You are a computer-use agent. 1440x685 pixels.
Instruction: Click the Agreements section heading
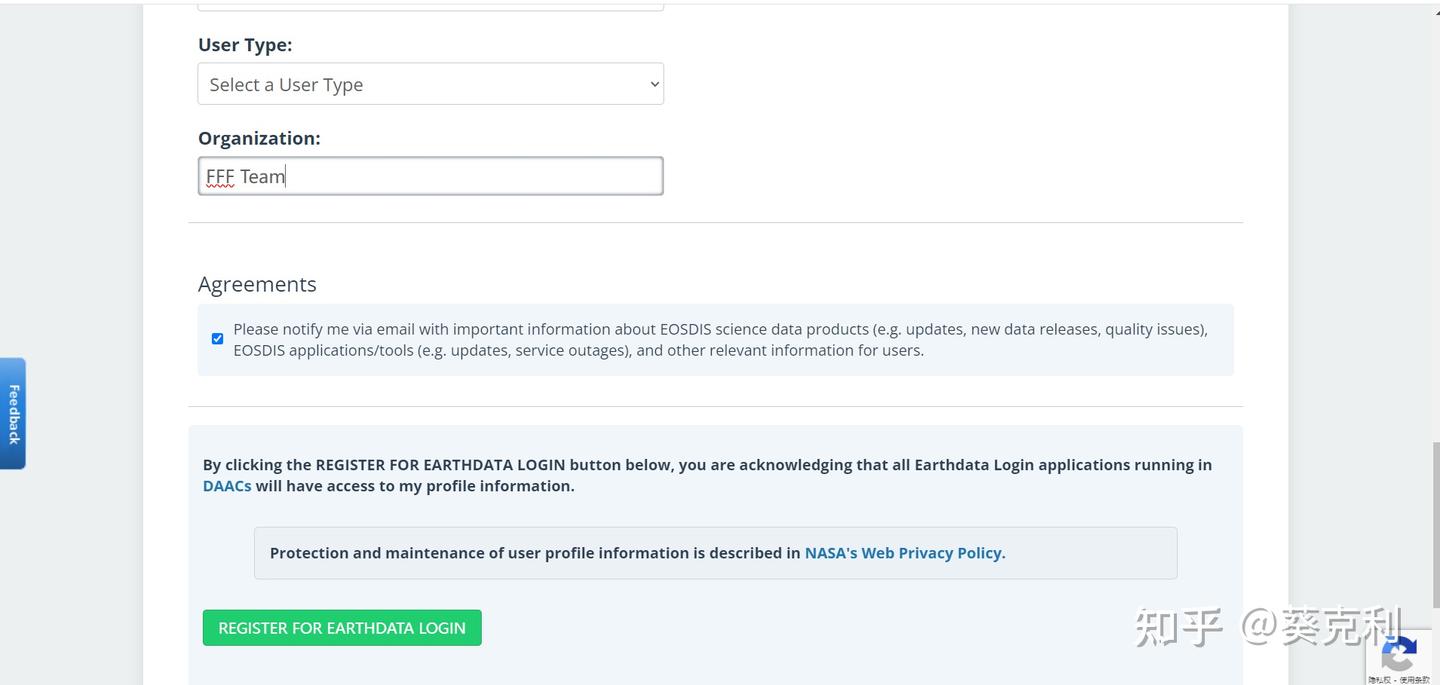pos(257,284)
